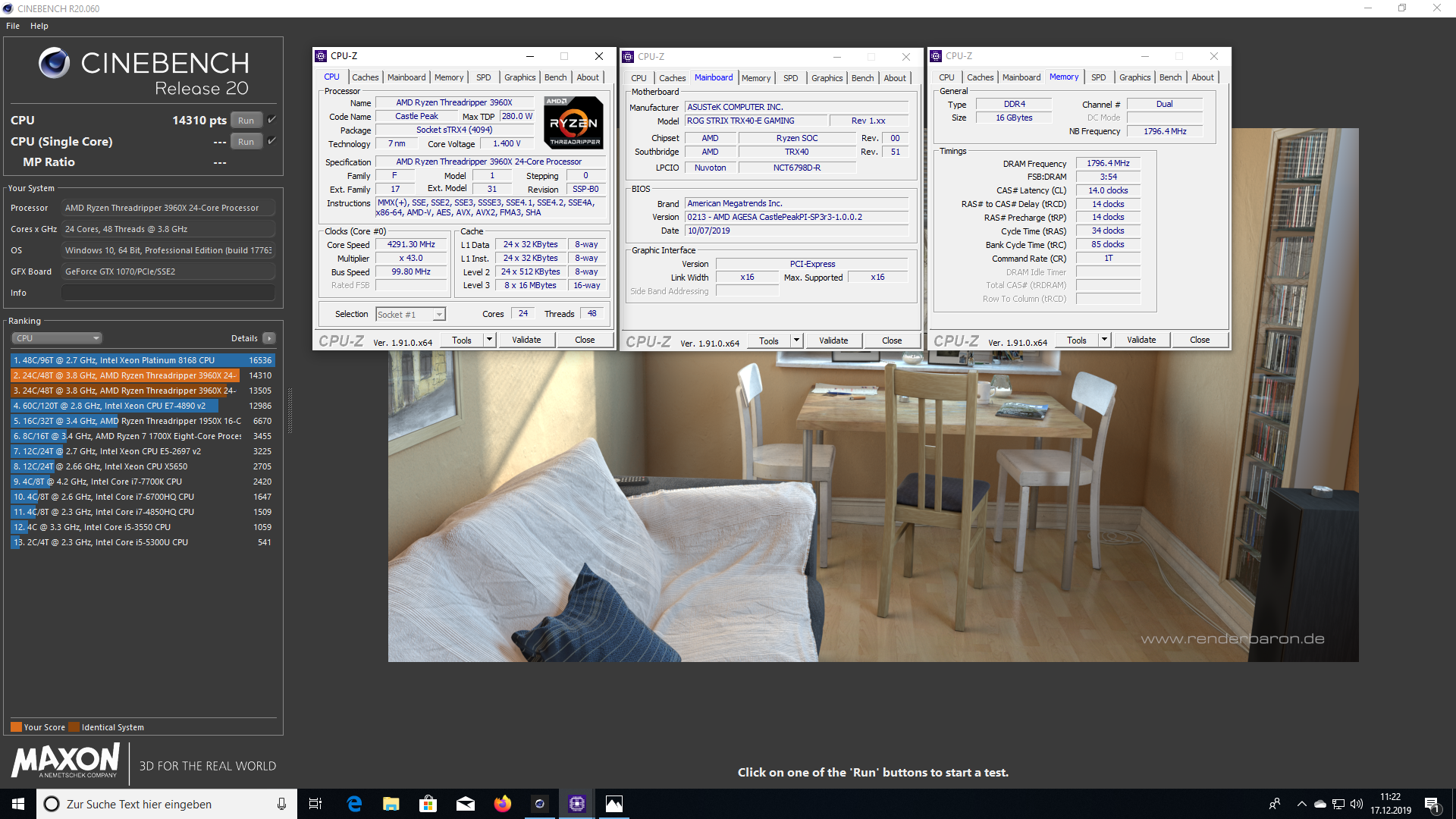Open volume control tray icon
This screenshot has height=819, width=1456.
coord(1357,804)
